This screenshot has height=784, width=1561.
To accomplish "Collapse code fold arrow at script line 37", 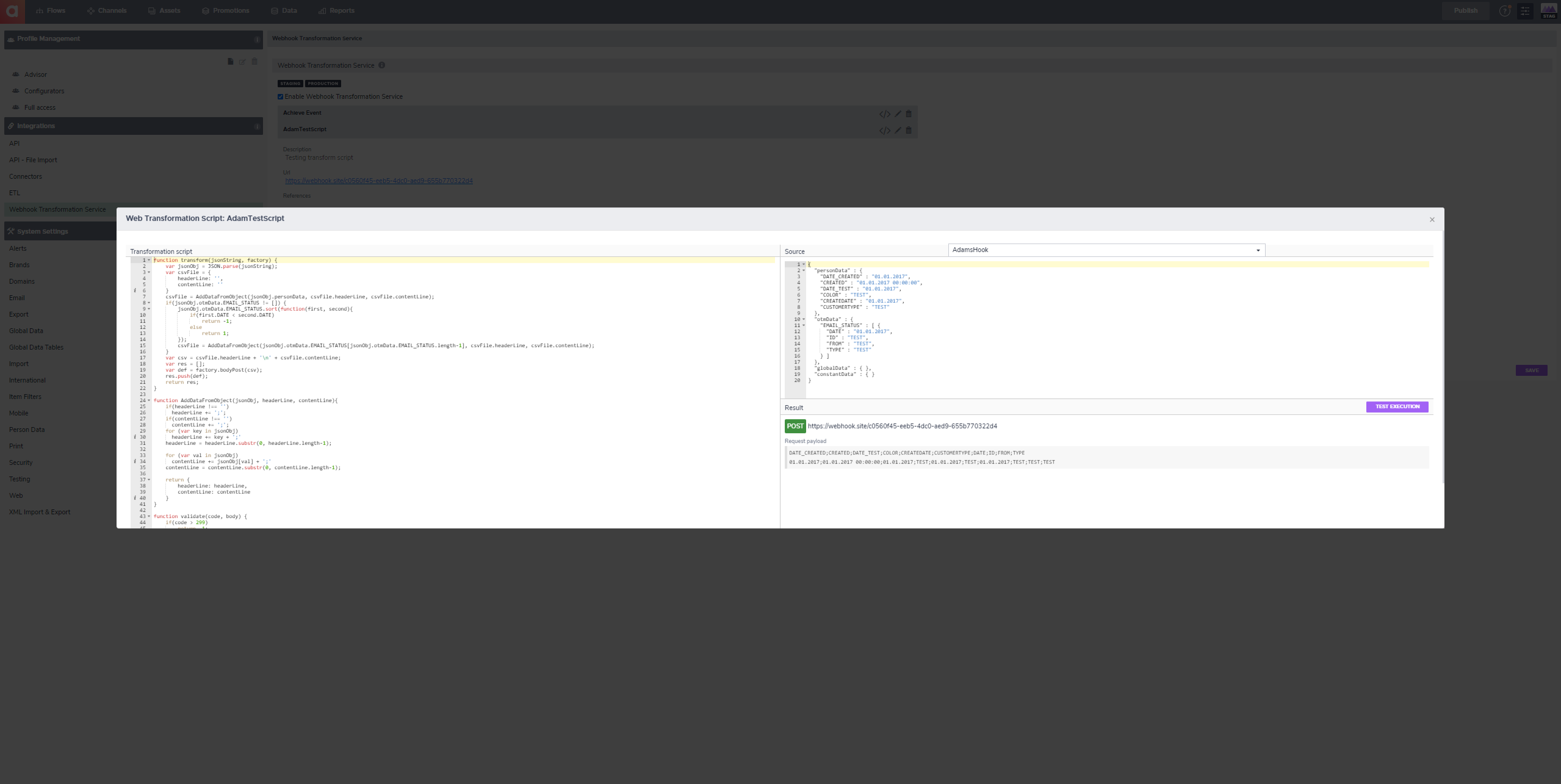I will pos(149,480).
